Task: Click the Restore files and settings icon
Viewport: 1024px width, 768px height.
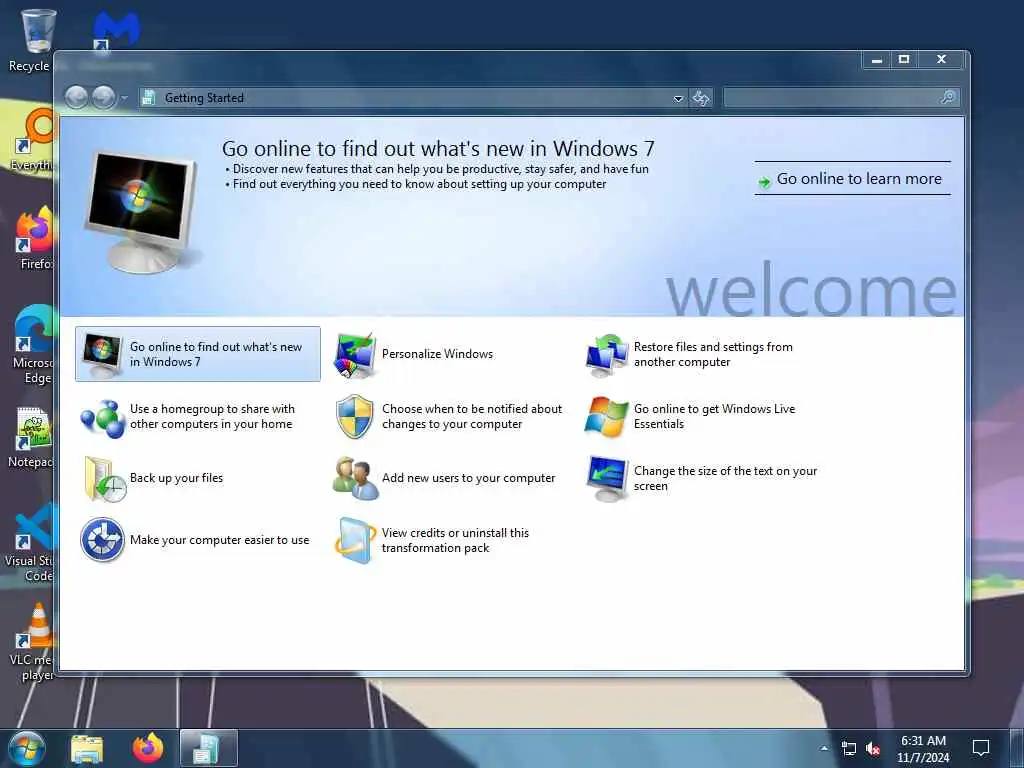Action: 608,355
